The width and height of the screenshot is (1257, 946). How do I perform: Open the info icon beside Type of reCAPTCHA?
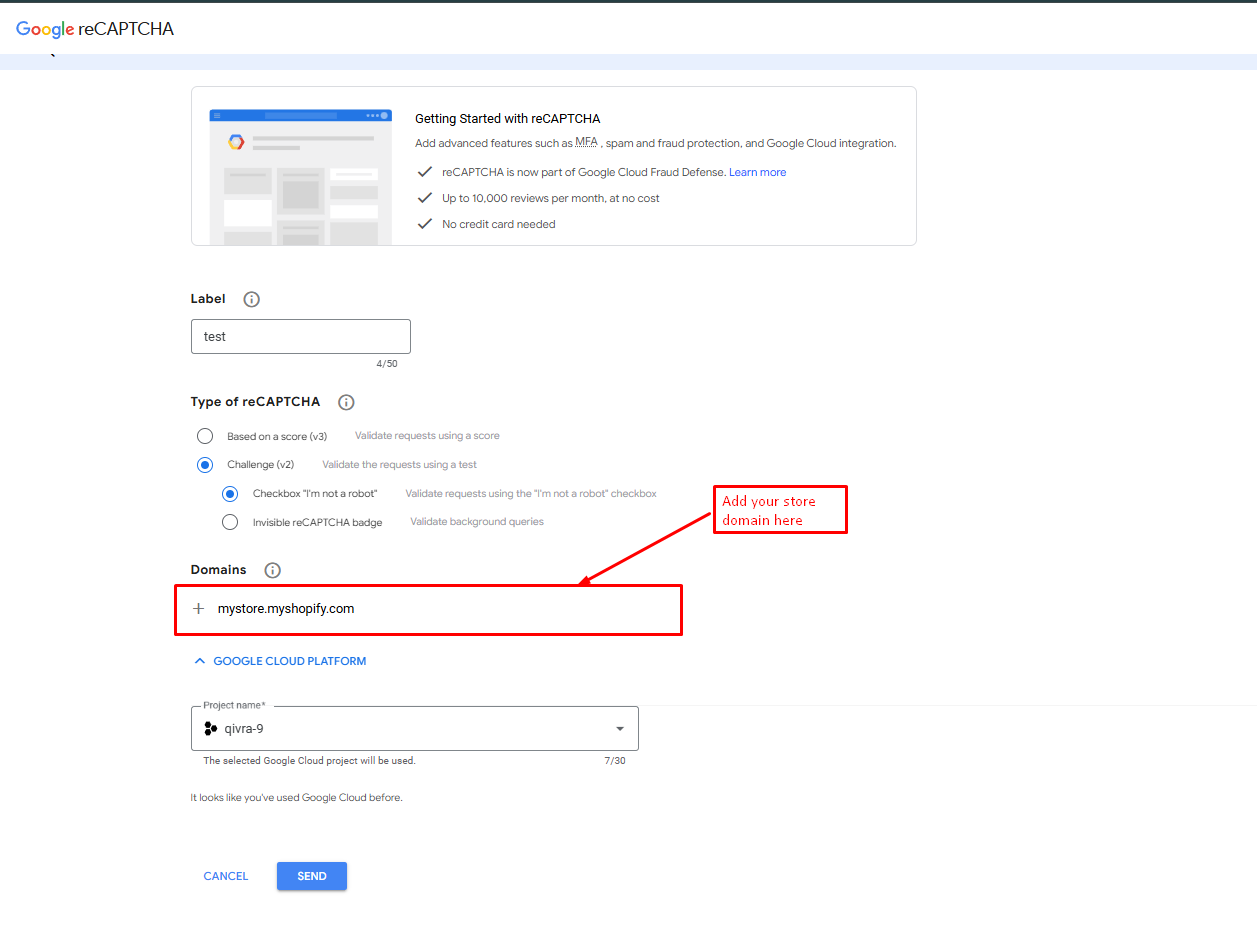point(346,402)
